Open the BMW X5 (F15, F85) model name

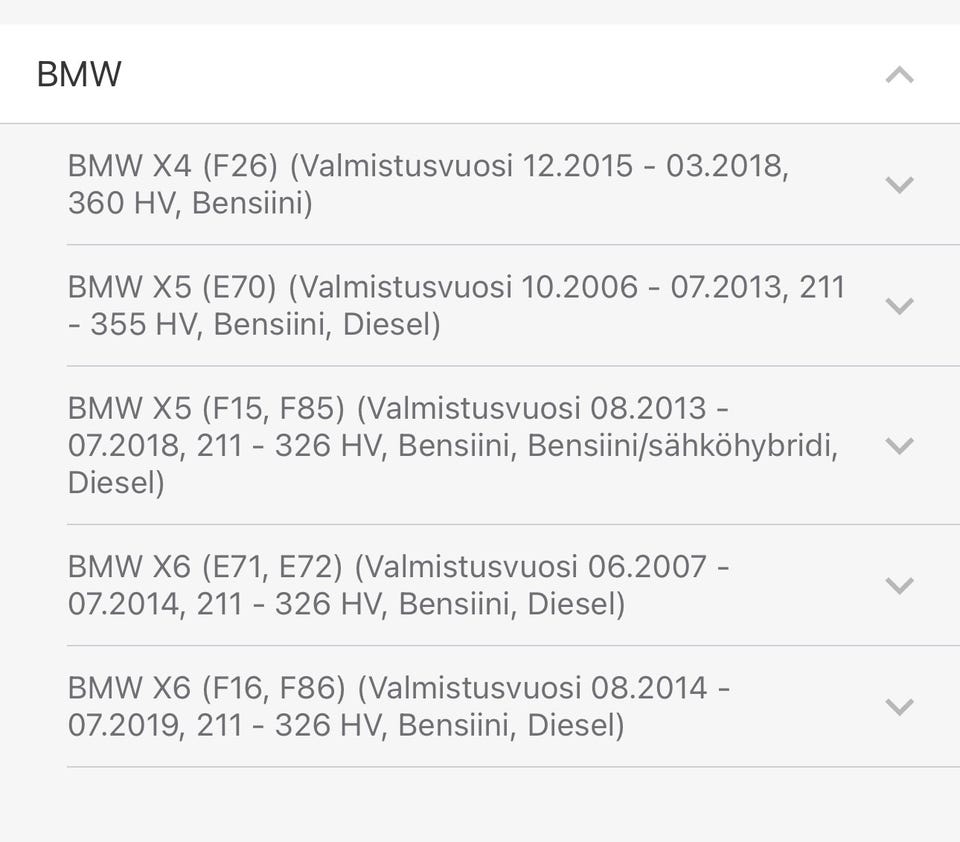[205, 408]
